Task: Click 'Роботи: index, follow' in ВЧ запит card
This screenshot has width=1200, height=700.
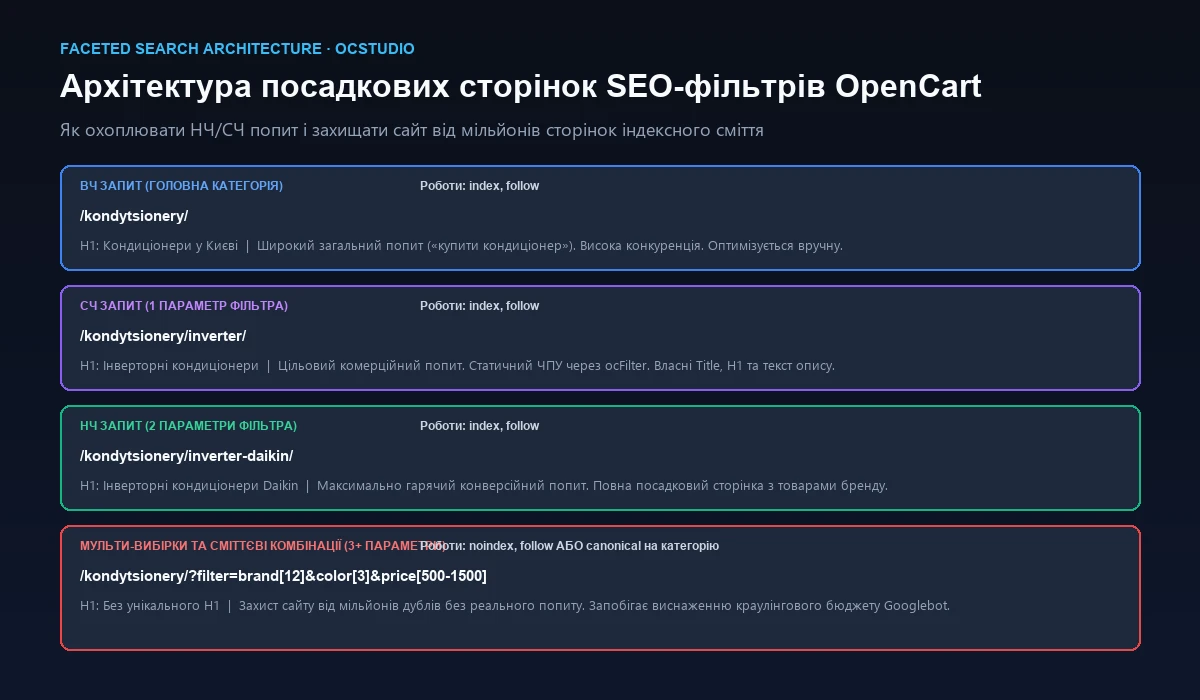Action: coord(479,186)
